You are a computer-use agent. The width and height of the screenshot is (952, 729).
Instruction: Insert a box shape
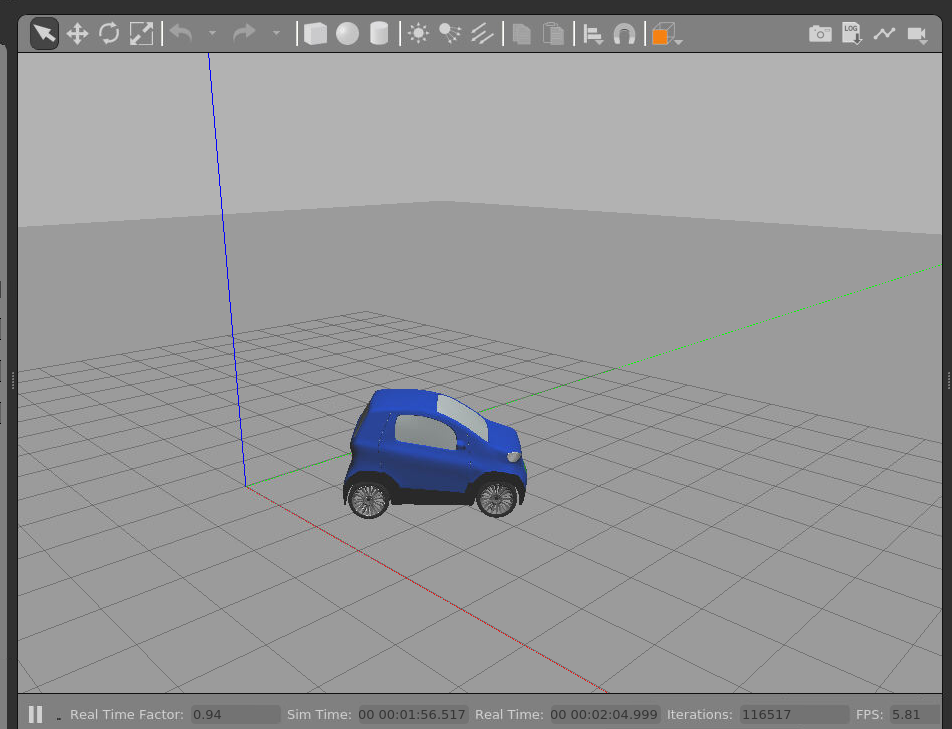coord(315,33)
